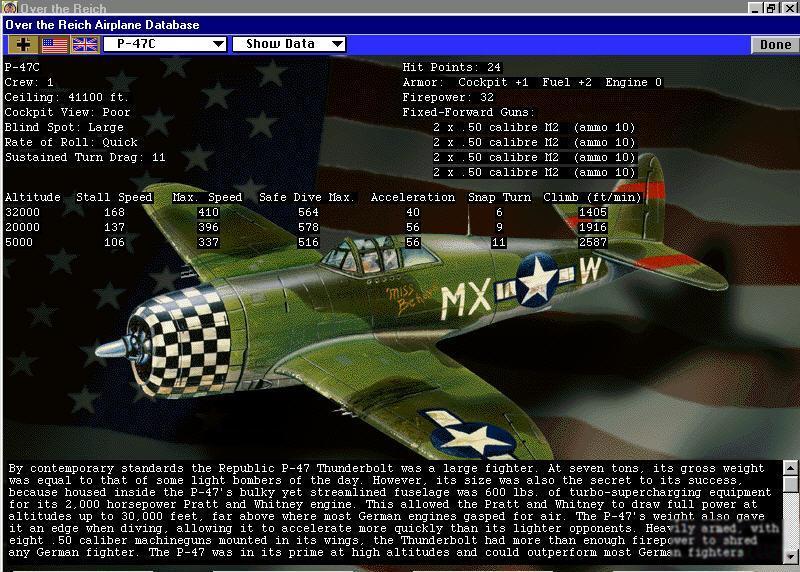Click safe dive value 578
The image size is (800, 572).
click(308, 227)
